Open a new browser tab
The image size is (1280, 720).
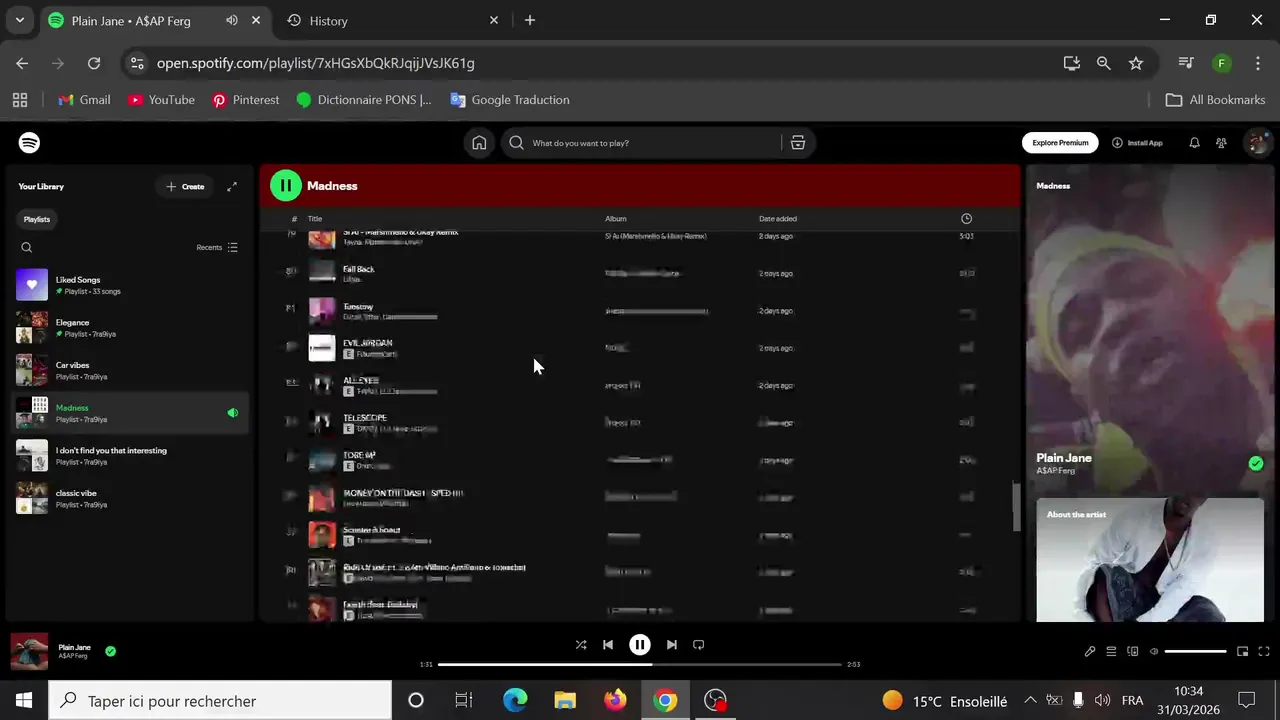point(530,20)
